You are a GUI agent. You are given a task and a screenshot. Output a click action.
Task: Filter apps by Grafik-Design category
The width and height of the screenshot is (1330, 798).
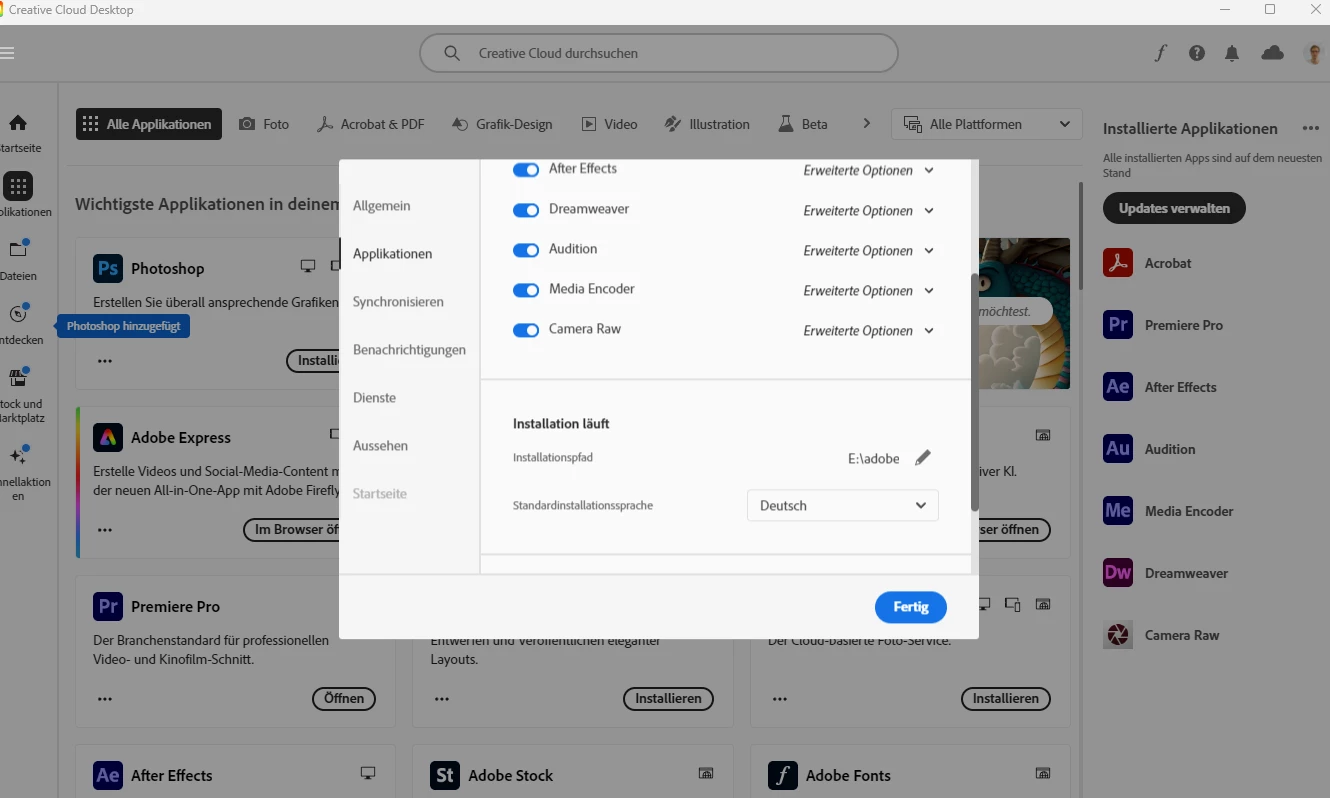(502, 124)
